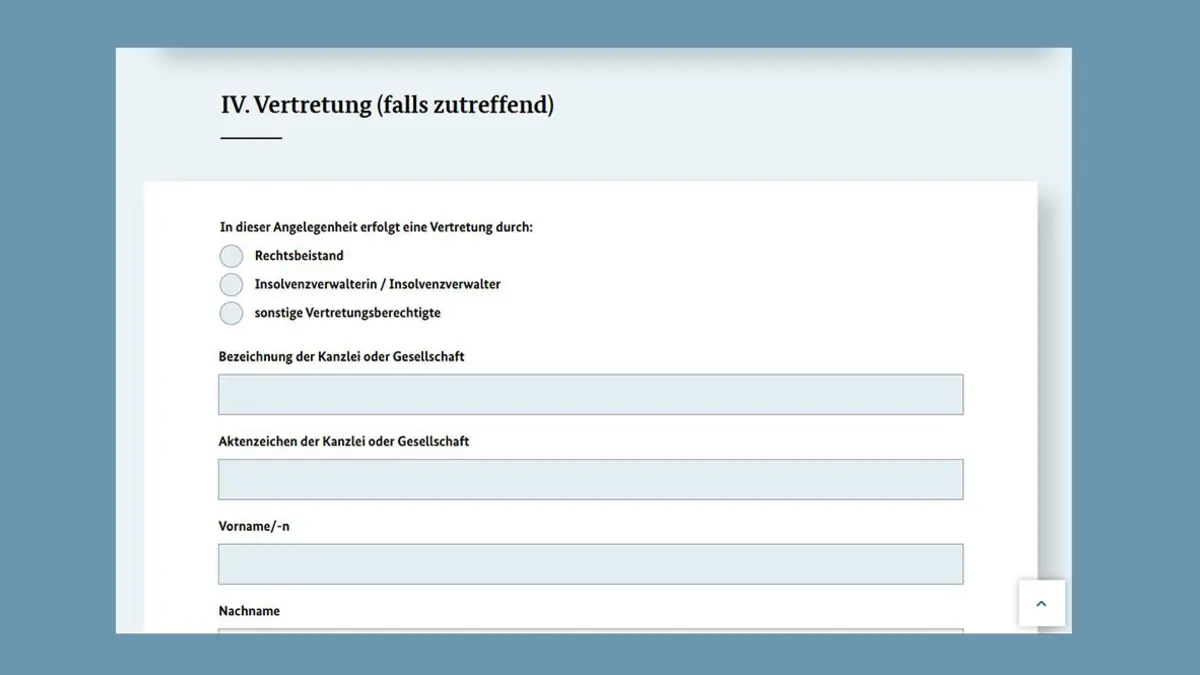The height and width of the screenshot is (675, 1200).
Task: Click the Bezeichnung der Kanzlei input field
Action: (x=591, y=395)
